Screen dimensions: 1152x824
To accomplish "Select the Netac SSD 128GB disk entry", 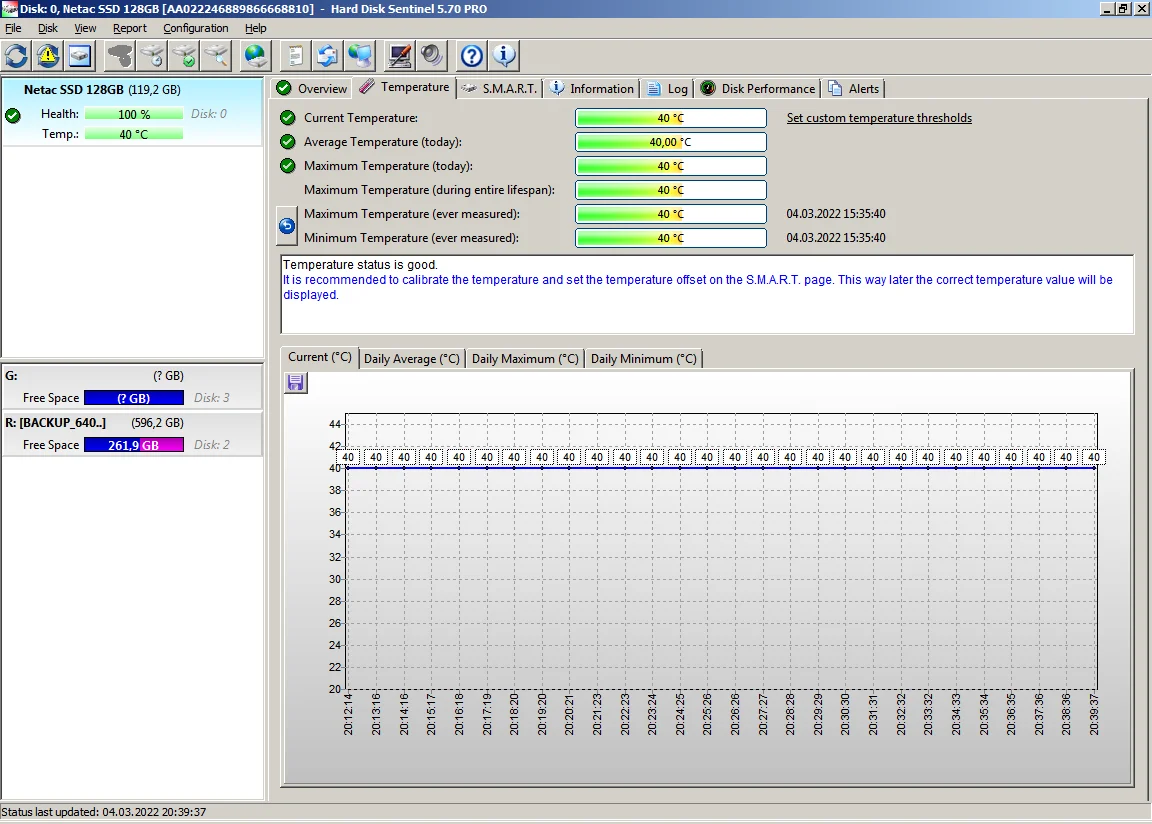I will pyautogui.click(x=101, y=90).
